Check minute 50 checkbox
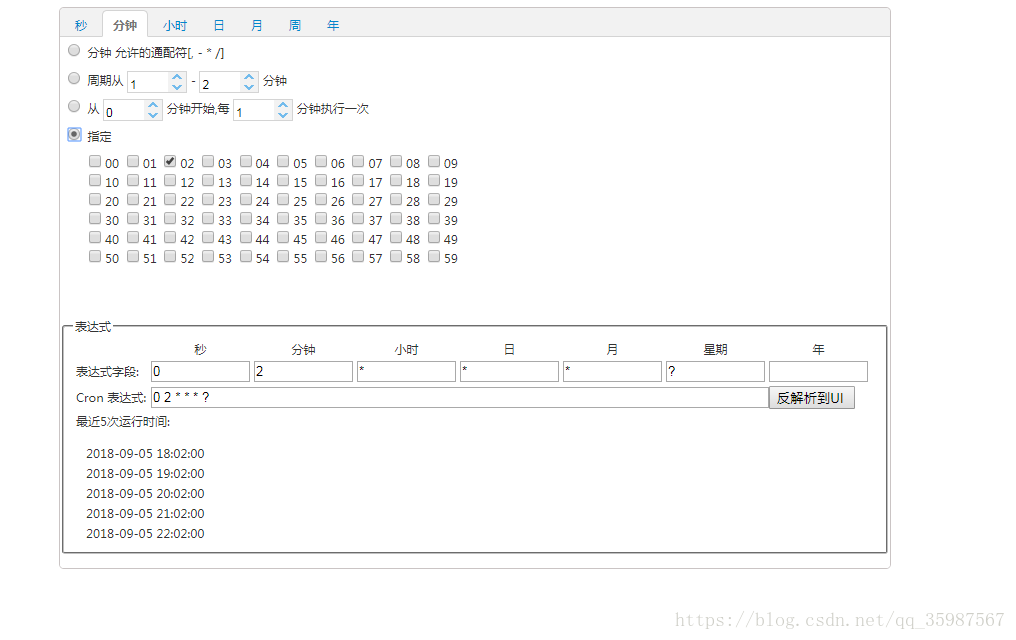1016x640 pixels. (x=95, y=256)
